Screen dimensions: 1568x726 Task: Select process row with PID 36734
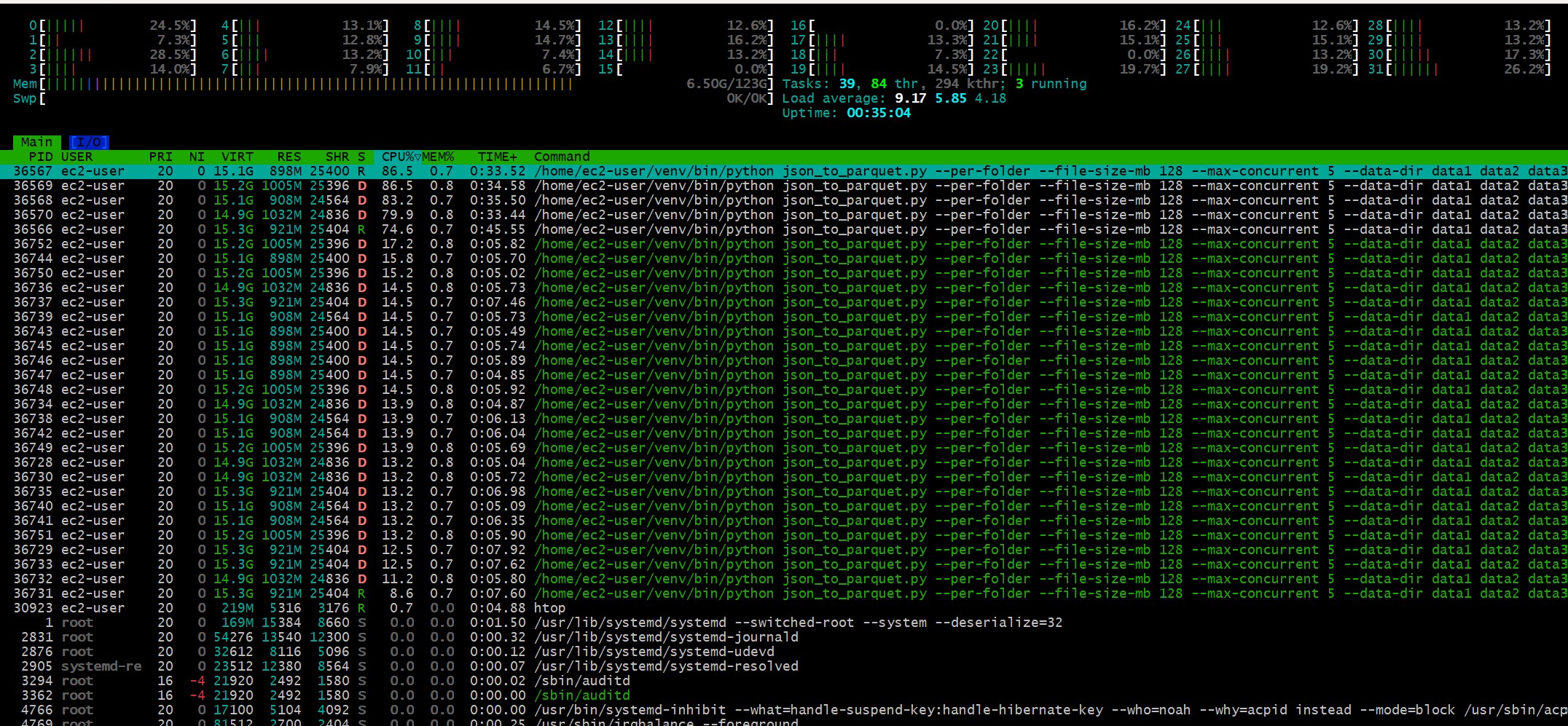pos(784,404)
